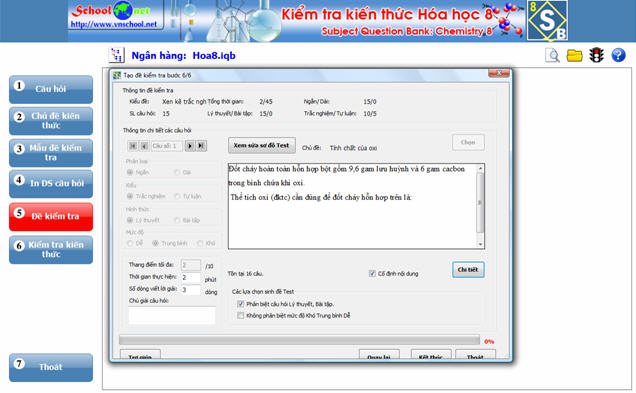
Task: Go to the next question arrow
Action: pos(189,146)
